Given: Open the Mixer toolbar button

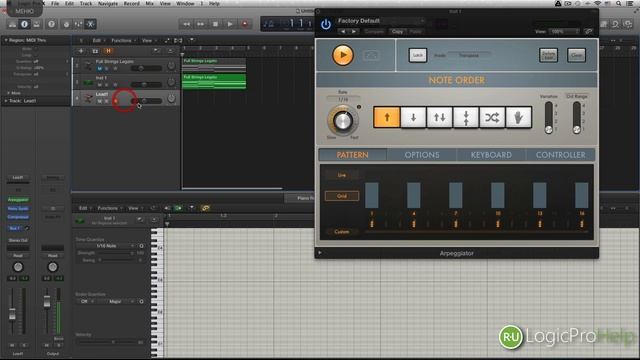Looking at the screenshot, I should [x=78, y=24].
